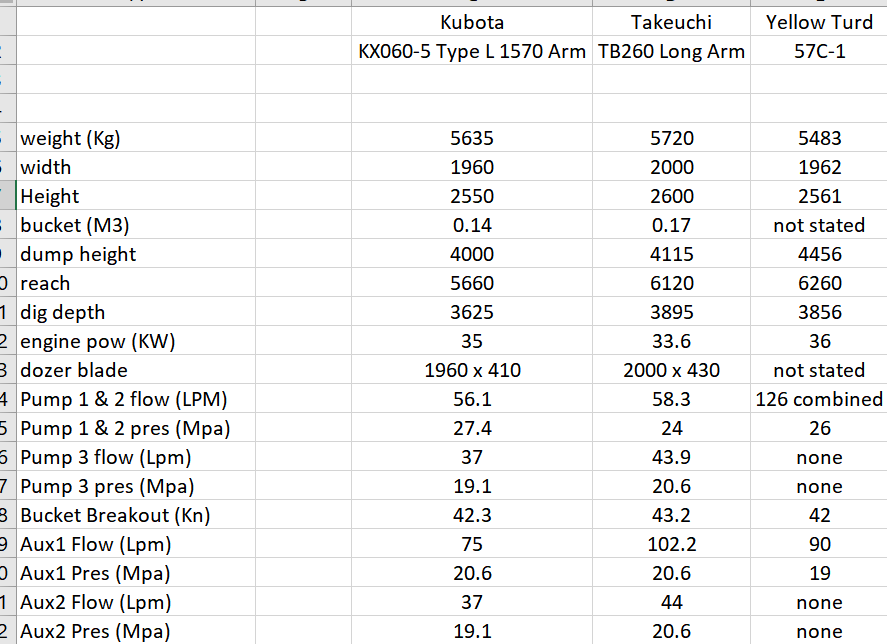
Task: Select dozer blade 1960 x 410
Action: [472, 370]
